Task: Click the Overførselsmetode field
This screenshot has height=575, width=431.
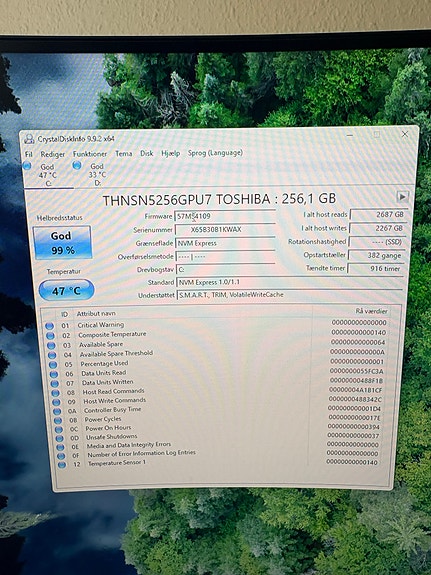Action: click(225, 256)
